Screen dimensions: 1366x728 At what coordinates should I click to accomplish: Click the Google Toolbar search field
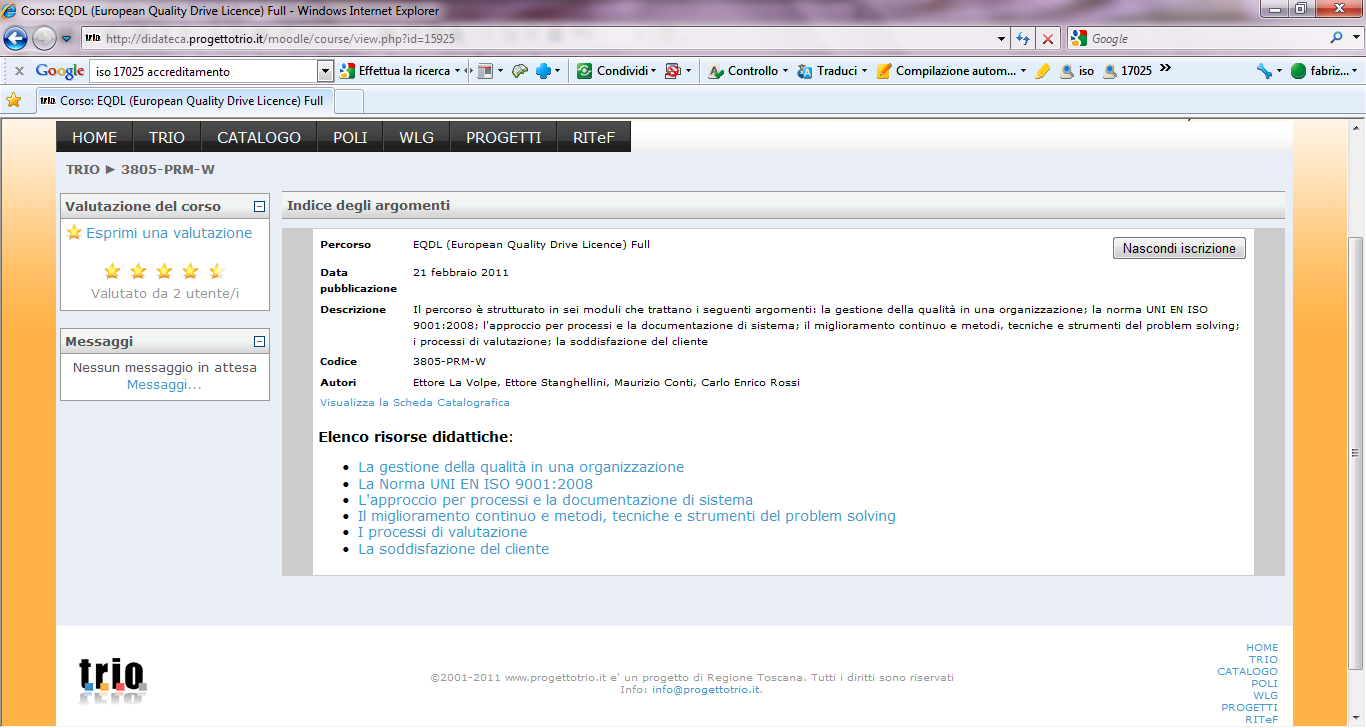(x=203, y=72)
